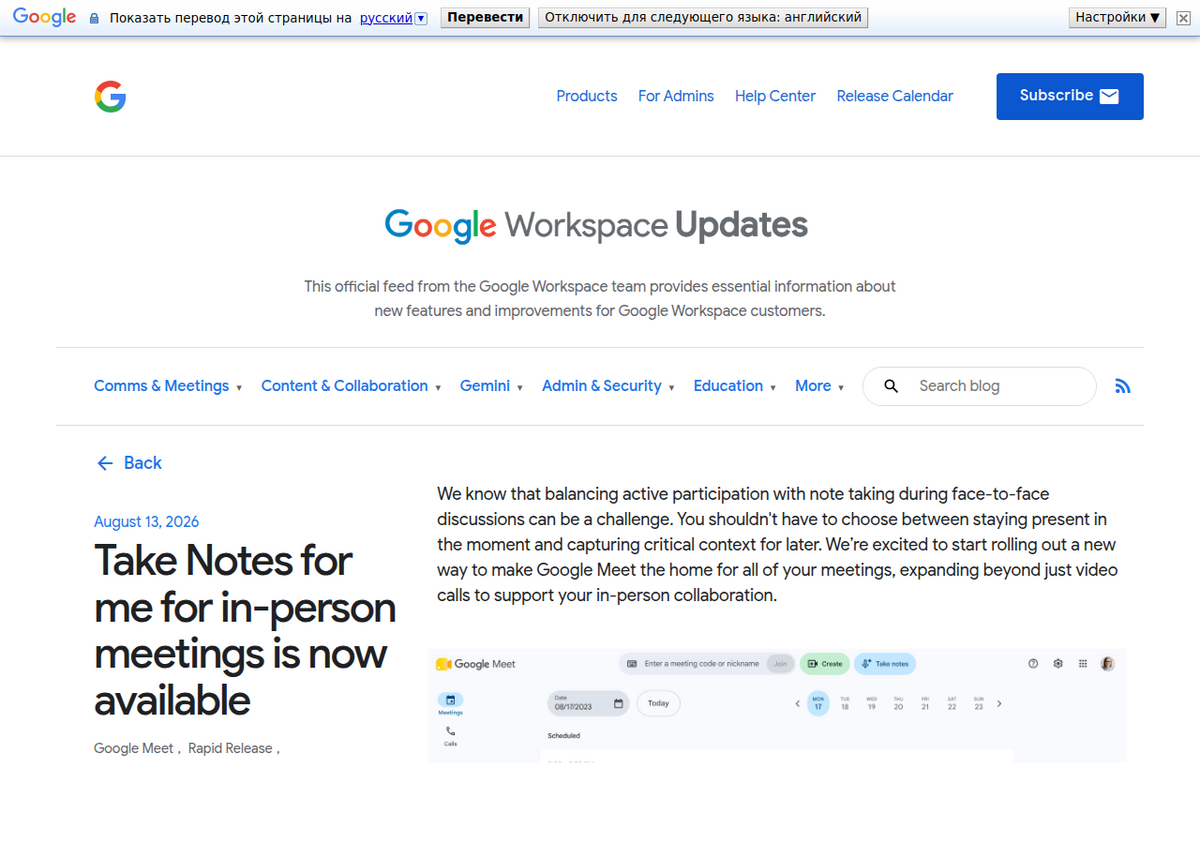Screen dimensions: 1200x844
Task: Open the RSS feed icon
Action: (x=1122, y=386)
